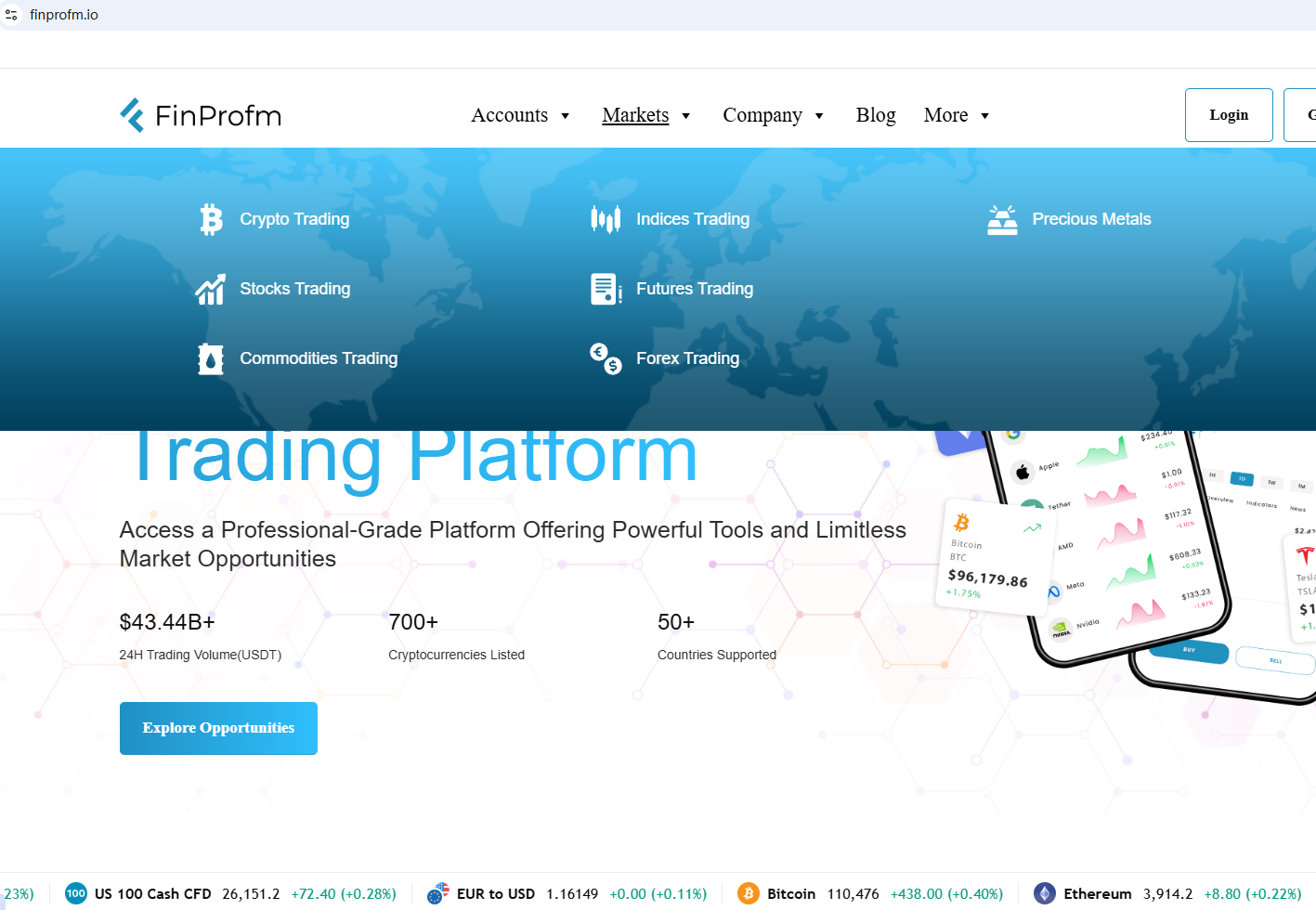The height and width of the screenshot is (910, 1316).
Task: Click the Professional-Grade Platform subtitle text
Action: pos(513,544)
